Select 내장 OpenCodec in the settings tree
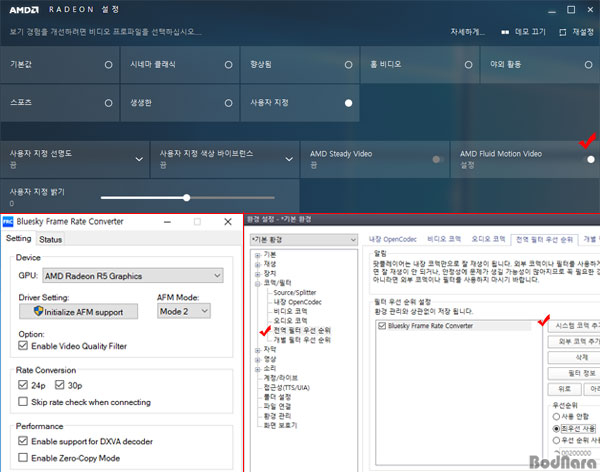600x472 pixels. [297, 302]
